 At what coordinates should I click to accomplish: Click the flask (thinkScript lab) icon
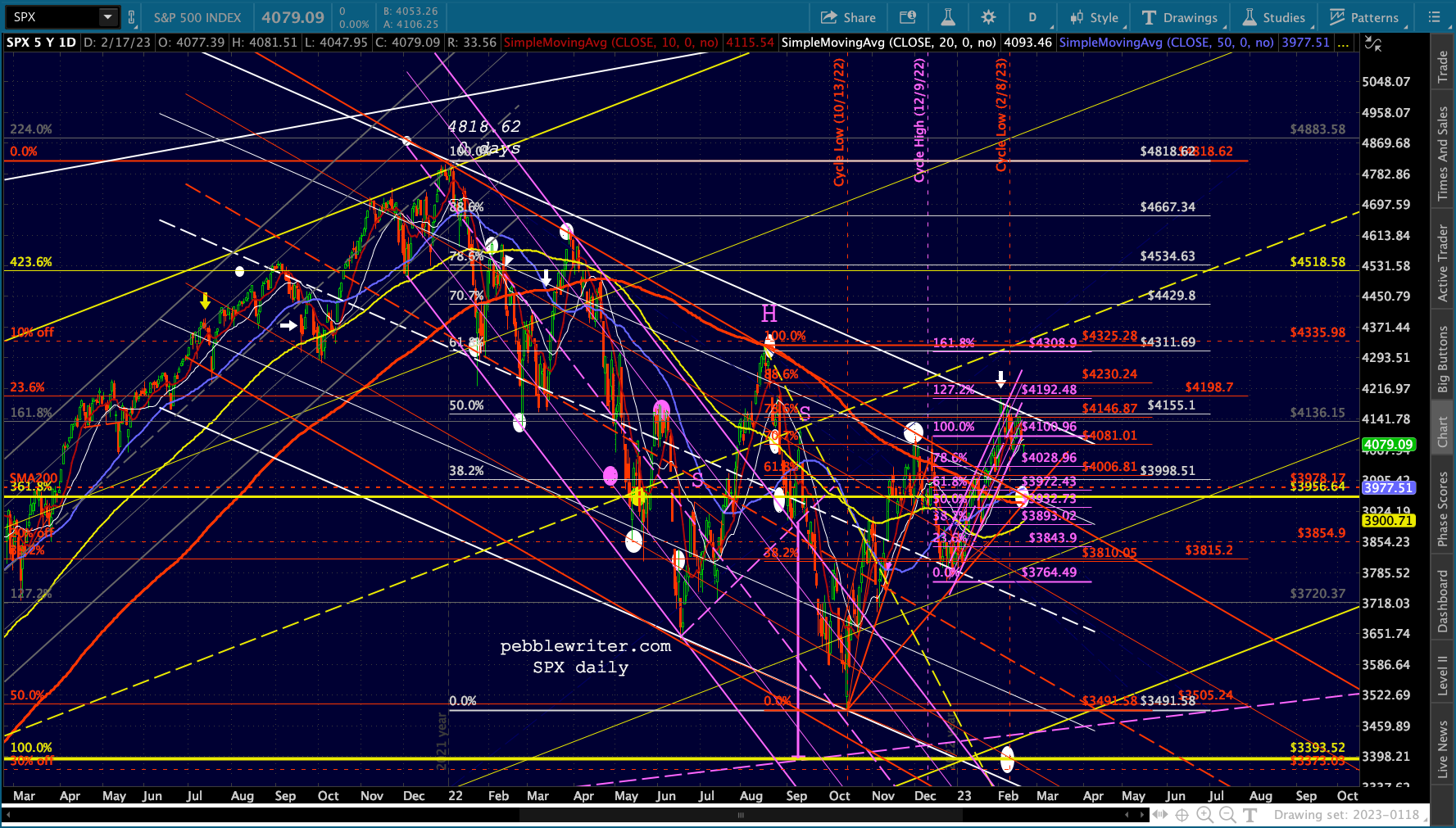pos(948,17)
